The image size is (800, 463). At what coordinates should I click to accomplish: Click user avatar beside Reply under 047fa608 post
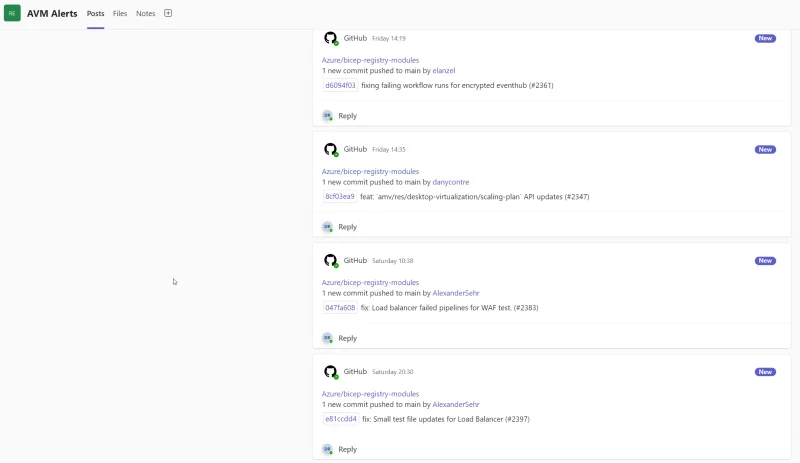(328, 338)
